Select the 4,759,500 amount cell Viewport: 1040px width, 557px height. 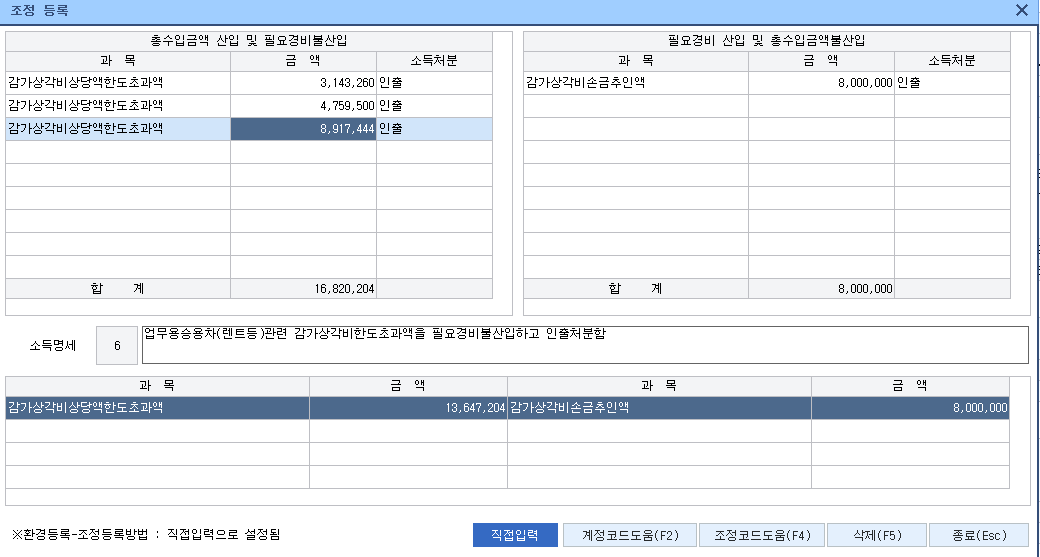coord(303,106)
